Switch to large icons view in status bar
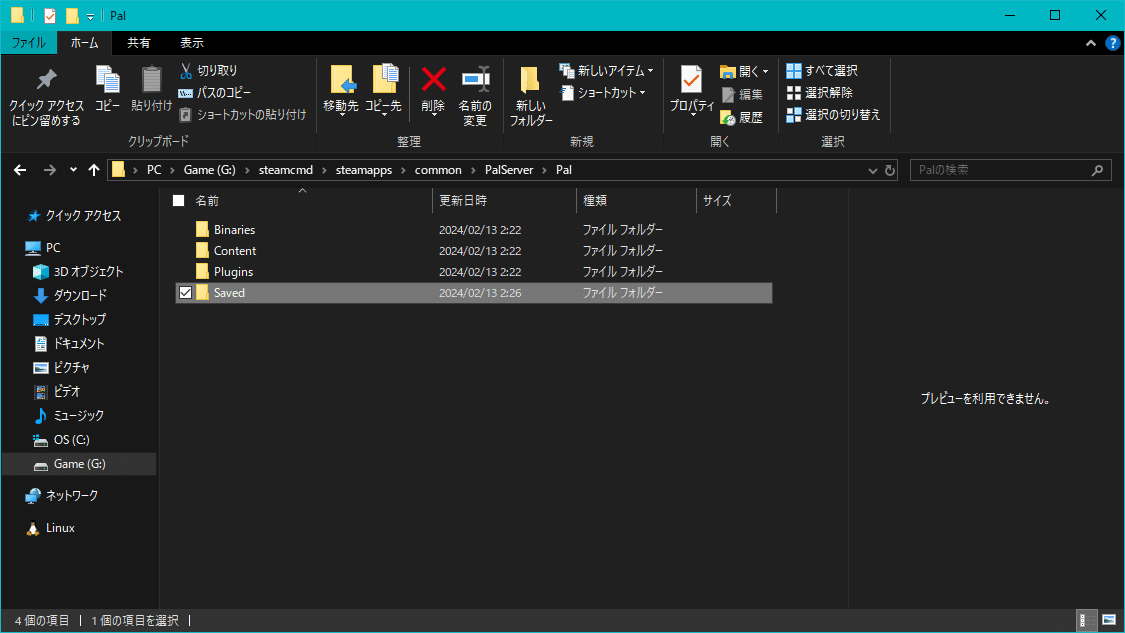1125x633 pixels. coord(1108,620)
